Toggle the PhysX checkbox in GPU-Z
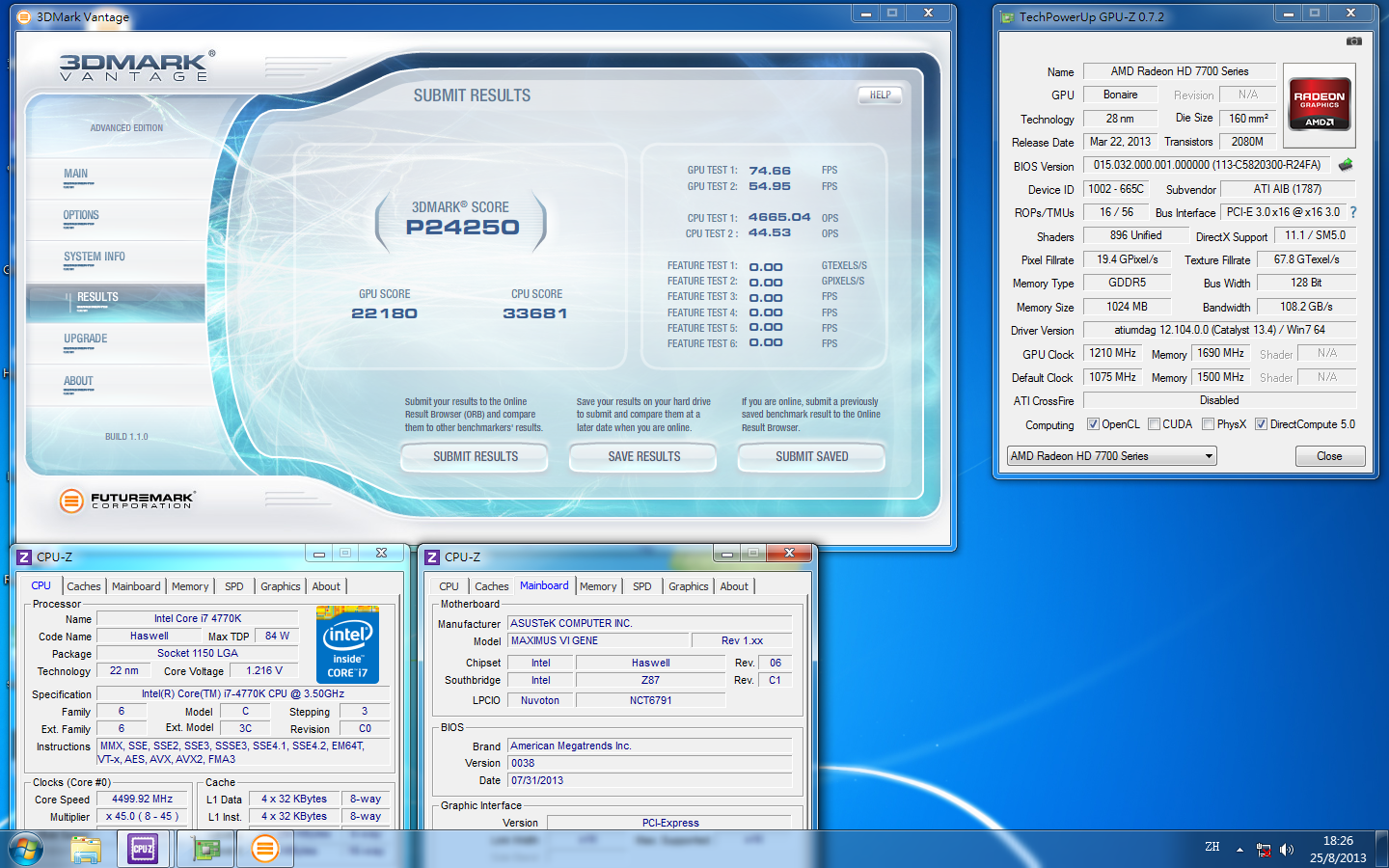 point(1208,424)
